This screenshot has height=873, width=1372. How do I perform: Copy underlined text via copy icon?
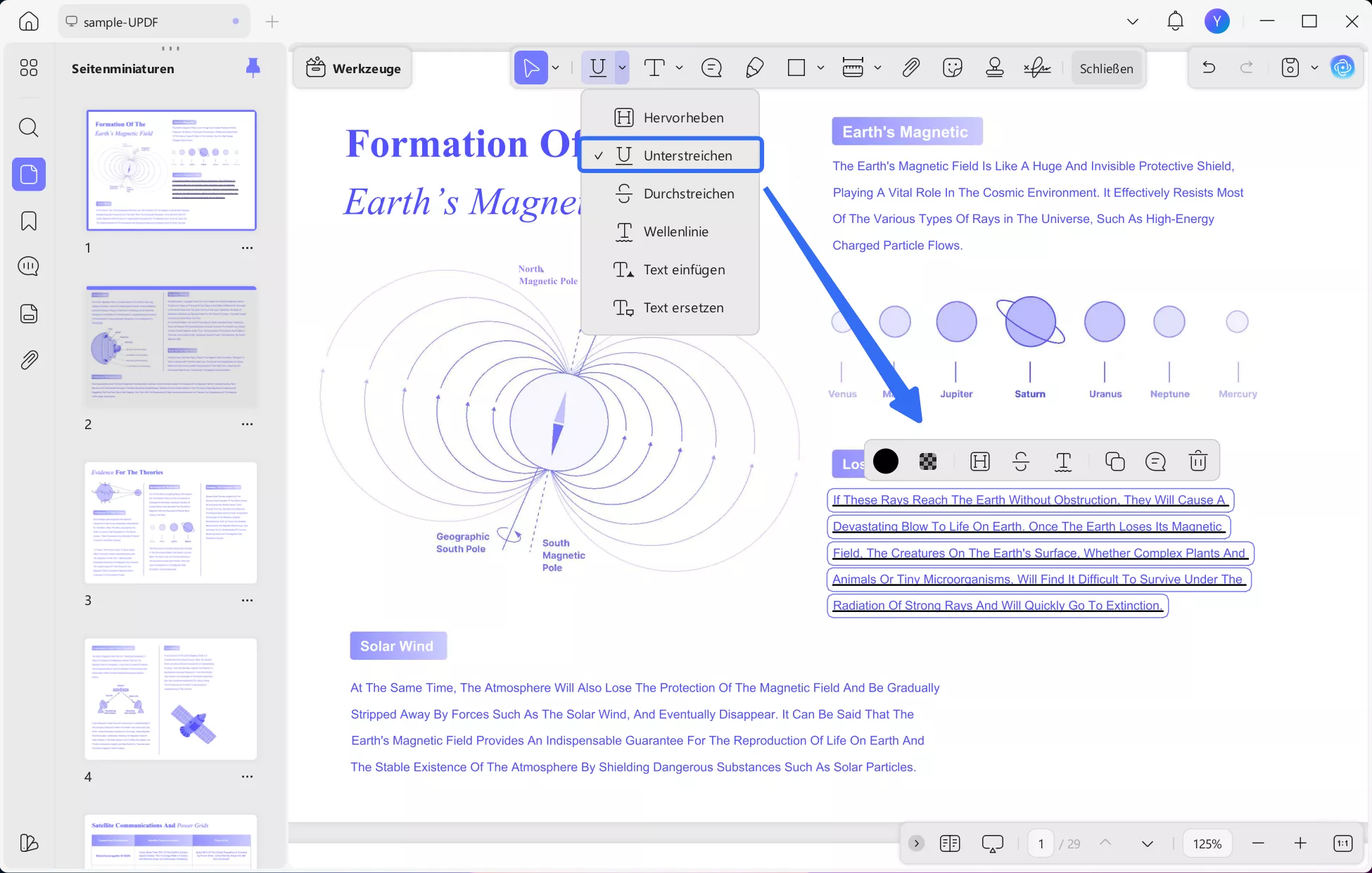coord(1114,461)
